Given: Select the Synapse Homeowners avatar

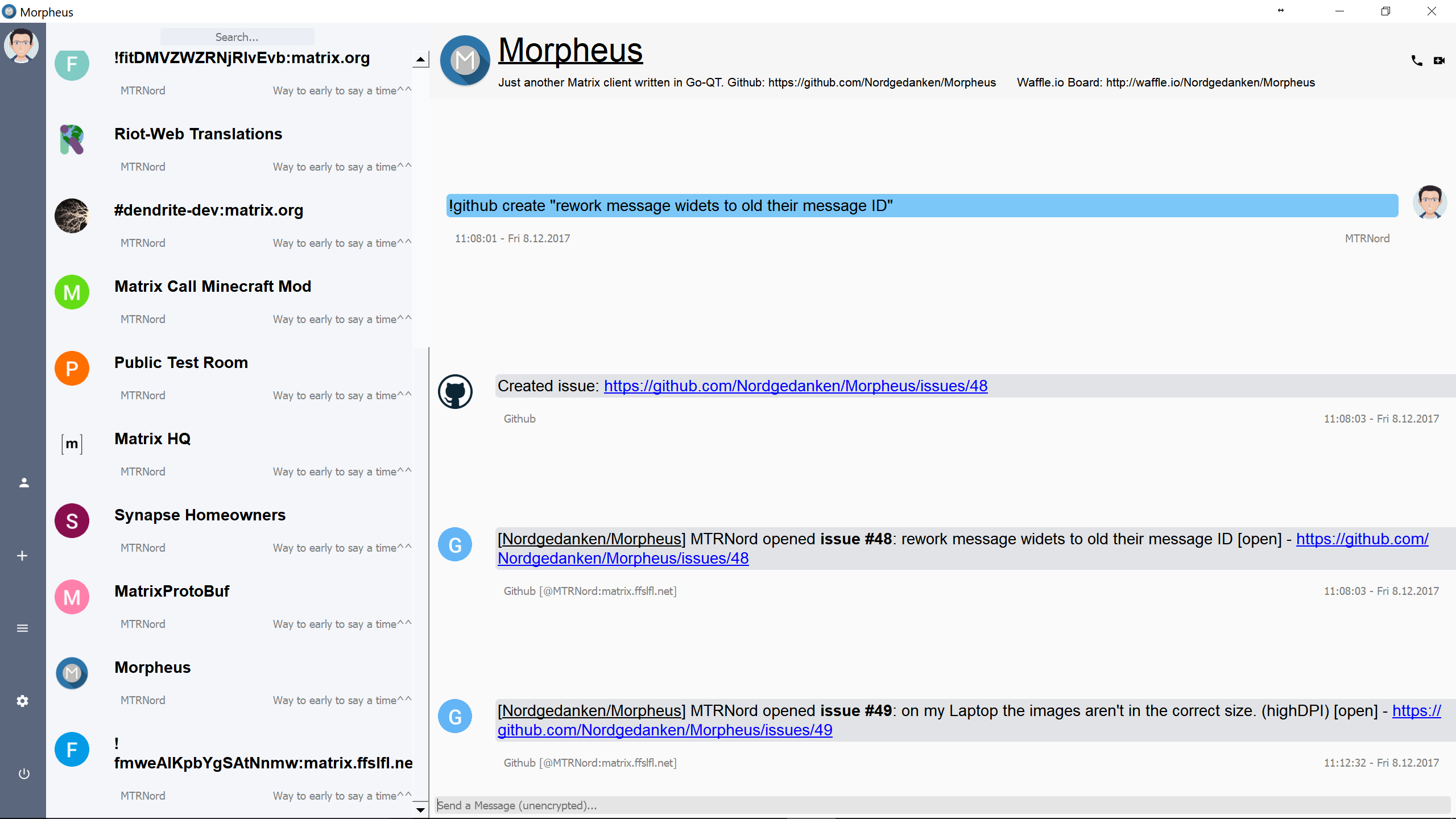Looking at the screenshot, I should (x=72, y=520).
